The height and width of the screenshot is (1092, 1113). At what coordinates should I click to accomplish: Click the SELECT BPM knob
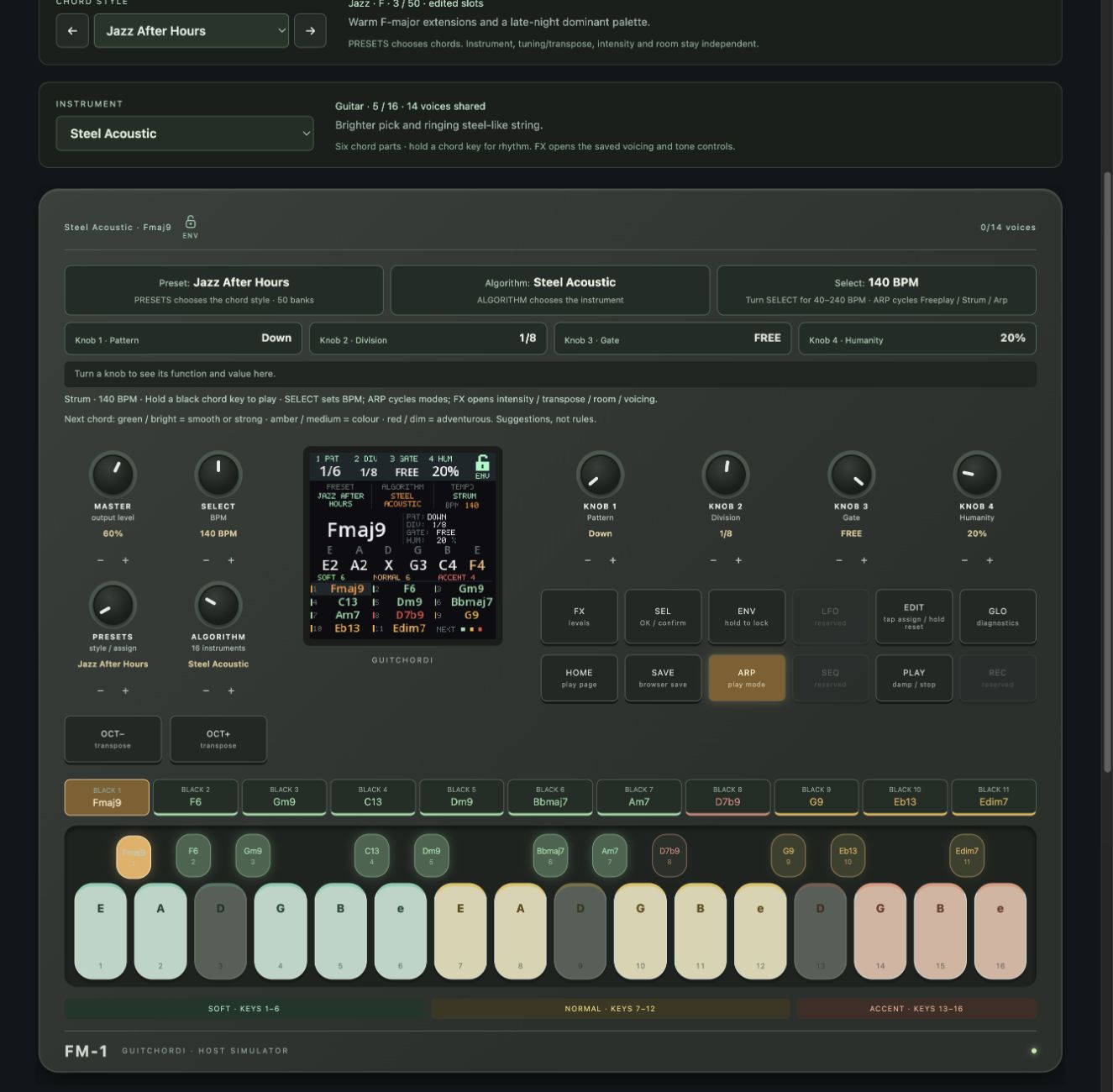(x=218, y=474)
